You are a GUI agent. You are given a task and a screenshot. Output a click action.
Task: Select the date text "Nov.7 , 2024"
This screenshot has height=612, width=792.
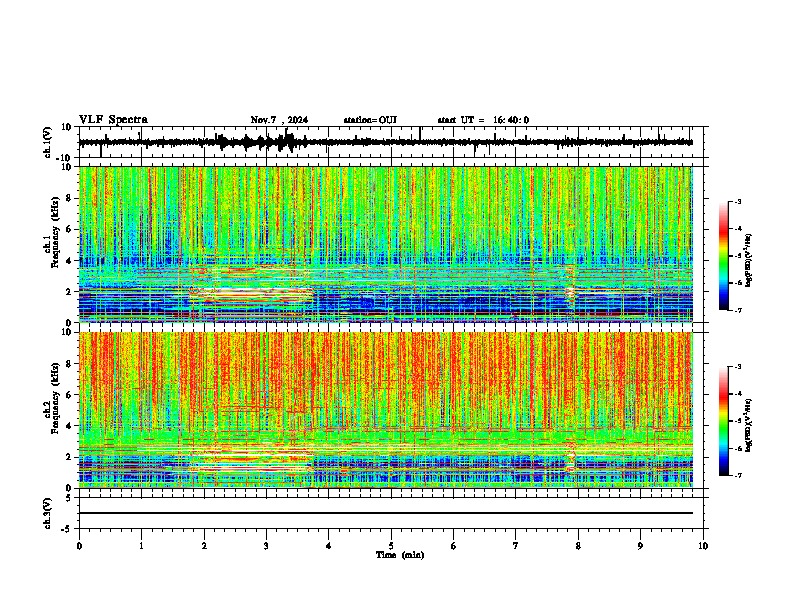tap(279, 120)
